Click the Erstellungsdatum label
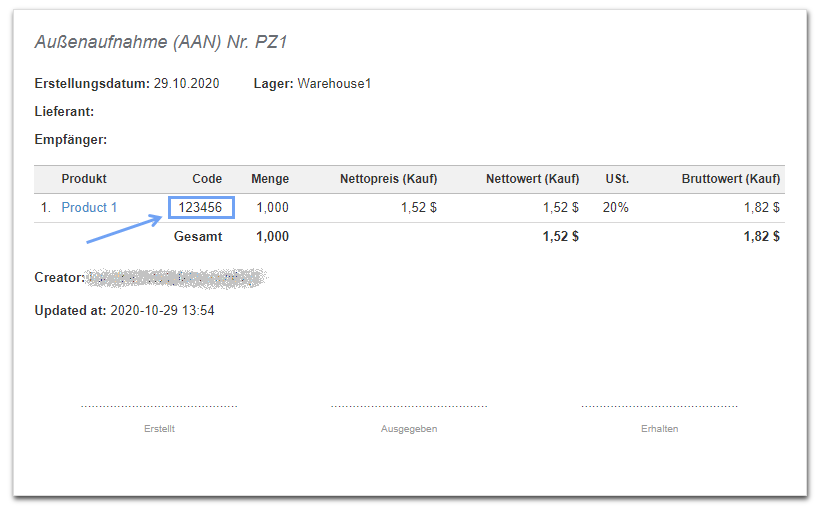Image resolution: width=819 pixels, height=511 pixels. click(x=92, y=84)
